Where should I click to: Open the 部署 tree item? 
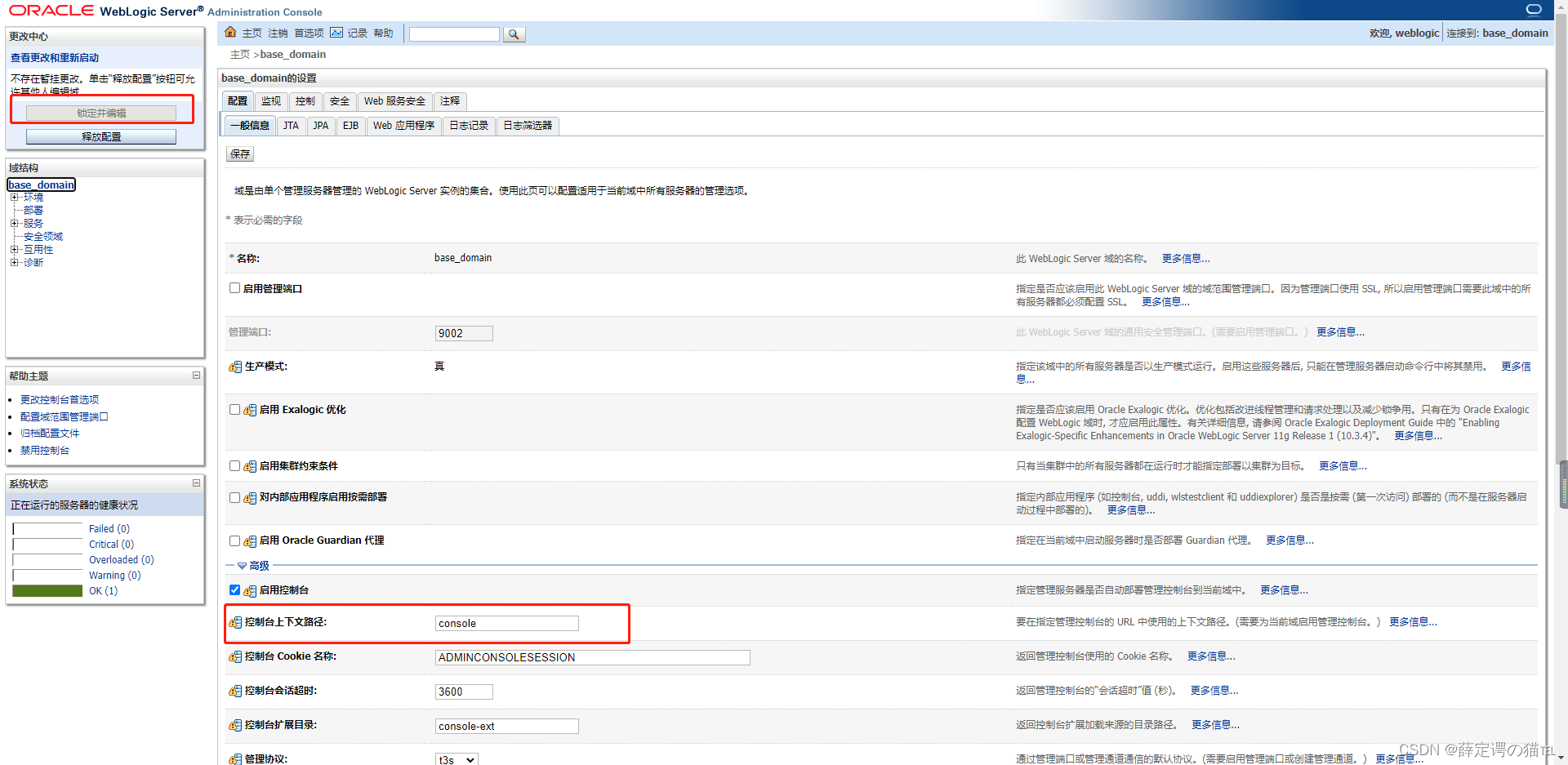pyautogui.click(x=33, y=211)
